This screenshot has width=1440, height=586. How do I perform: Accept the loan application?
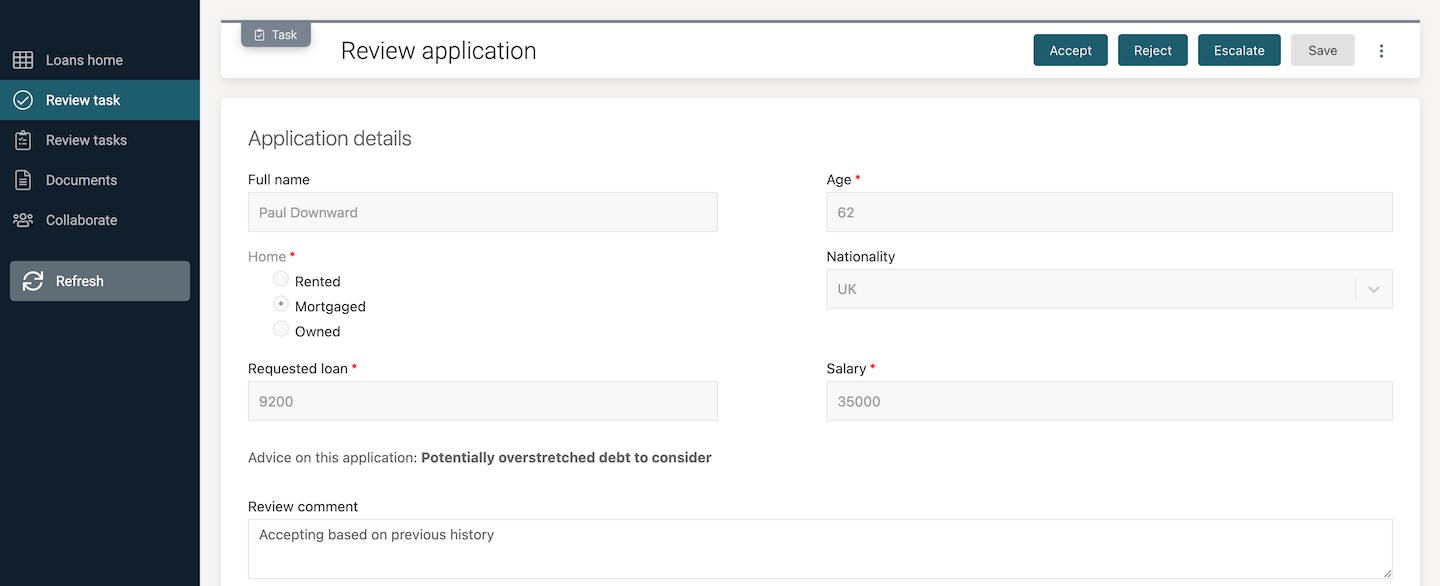pyautogui.click(x=1070, y=50)
